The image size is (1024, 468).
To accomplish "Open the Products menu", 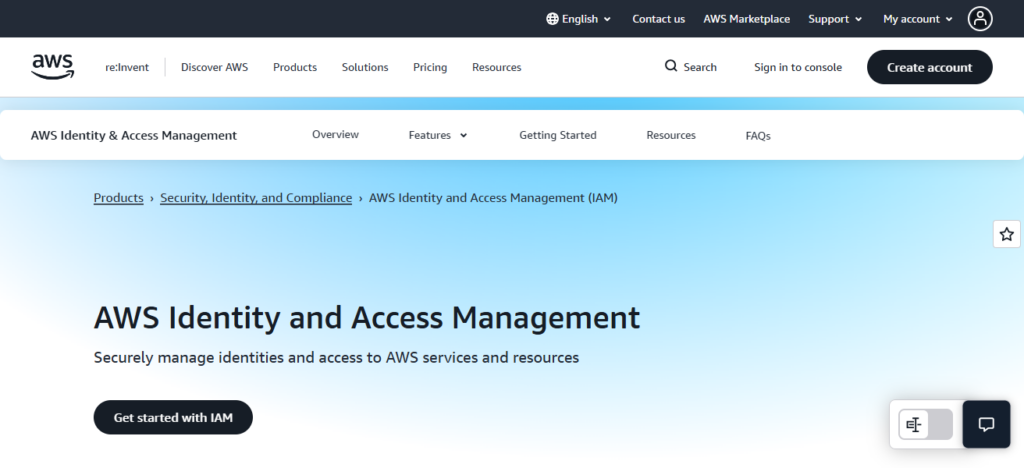I will point(295,67).
